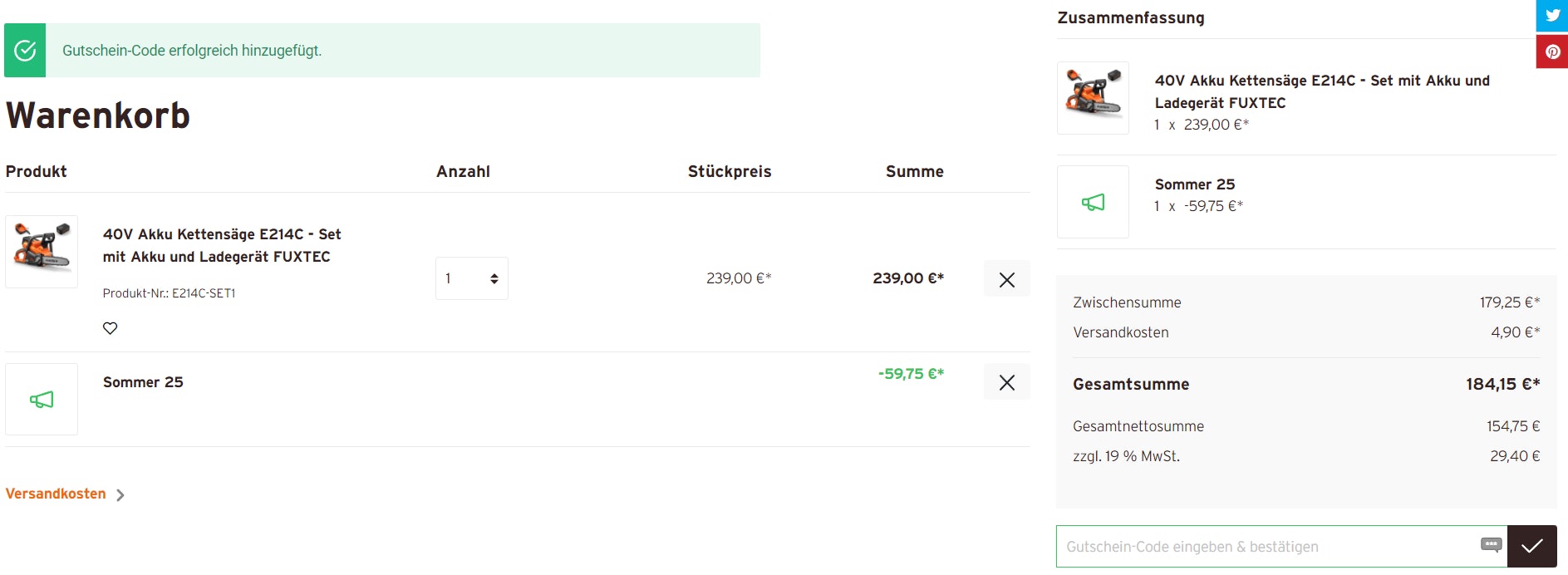The height and width of the screenshot is (575, 1568).
Task: Open the chainsaw thumbnail in the cart
Action: click(42, 252)
